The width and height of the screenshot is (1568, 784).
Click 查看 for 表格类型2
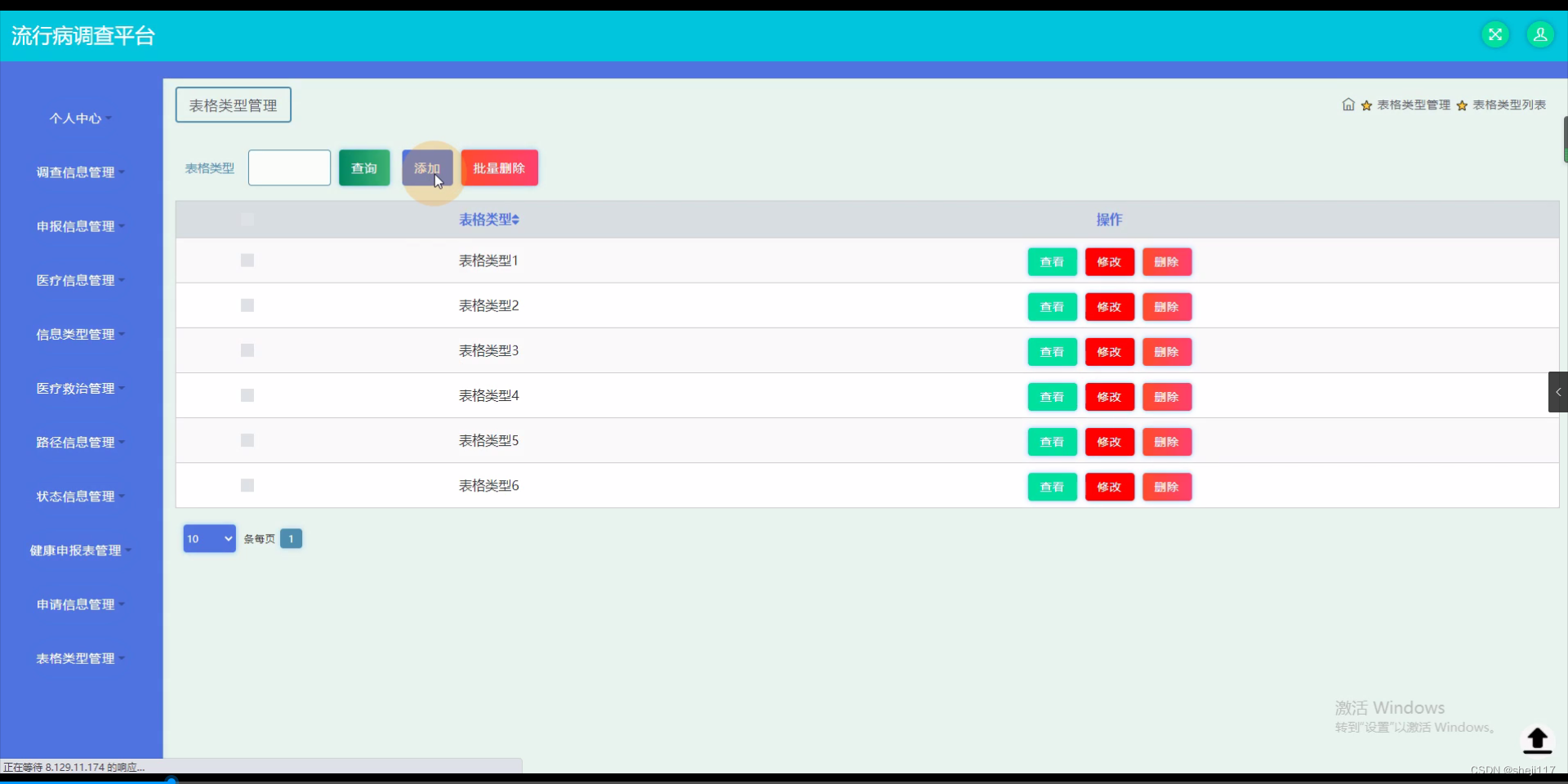pyautogui.click(x=1052, y=307)
